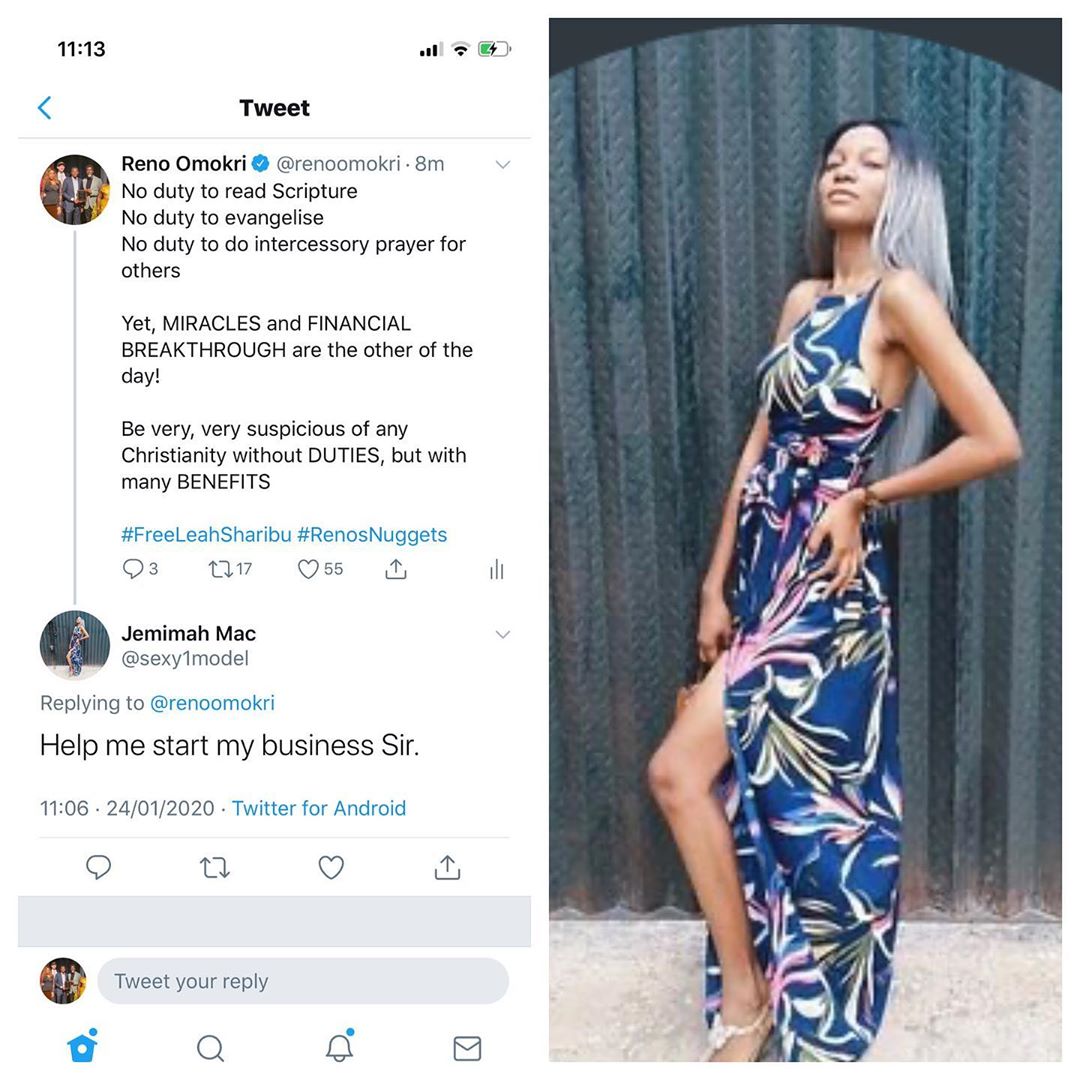Screen dimensions: 1080x1080
Task: Switch to the Home tab
Action: pyautogui.click(x=83, y=1047)
